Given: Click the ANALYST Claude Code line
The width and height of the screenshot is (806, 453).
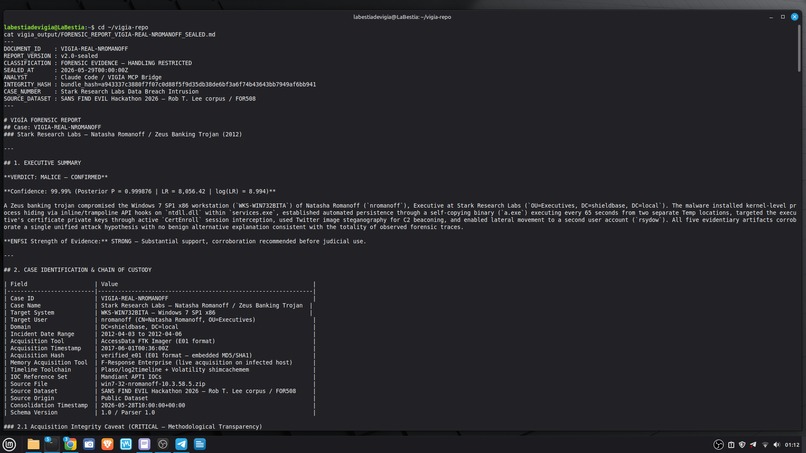Looking at the screenshot, I should tap(82, 78).
